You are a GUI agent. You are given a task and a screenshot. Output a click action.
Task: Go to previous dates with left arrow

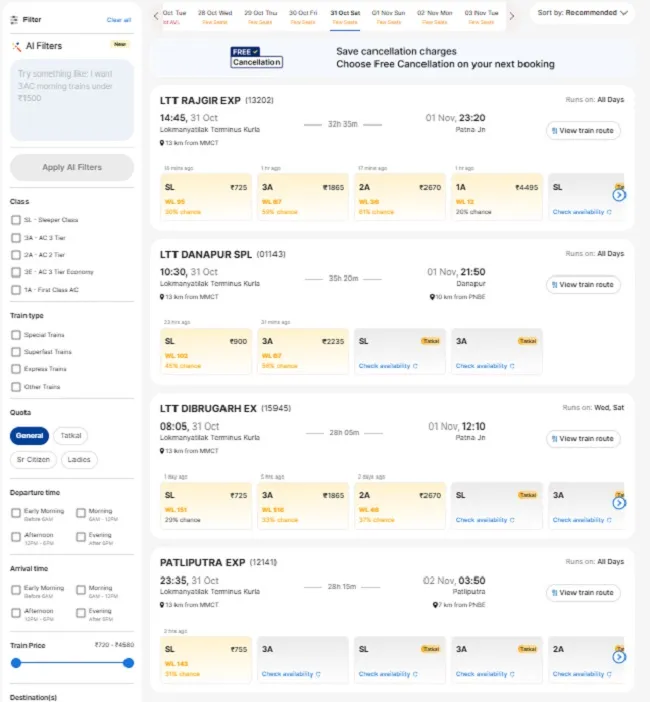pos(156,16)
